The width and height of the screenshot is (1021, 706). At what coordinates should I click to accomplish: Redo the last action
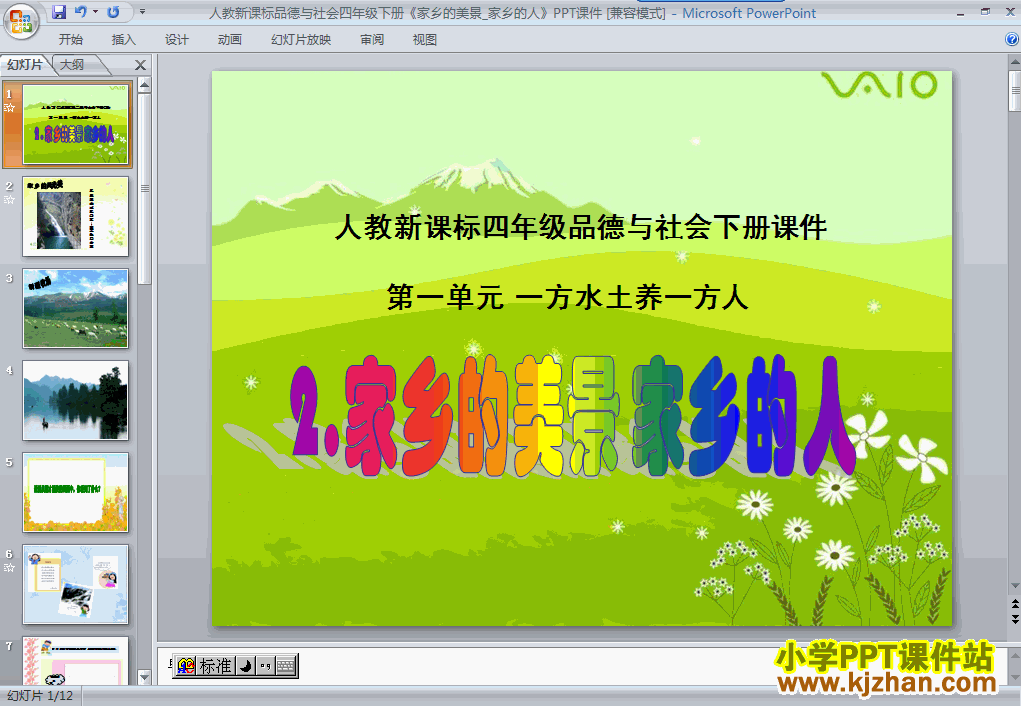(x=114, y=12)
